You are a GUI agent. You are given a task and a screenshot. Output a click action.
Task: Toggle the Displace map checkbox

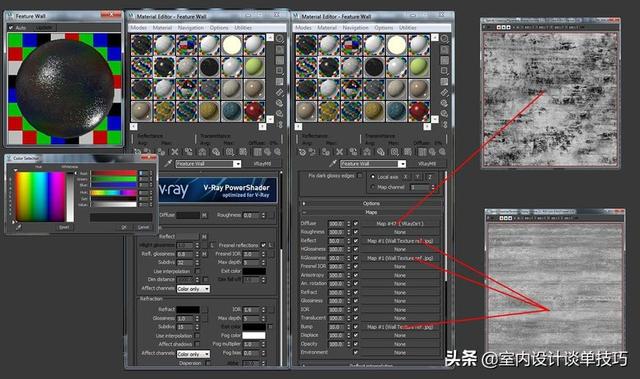point(356,335)
